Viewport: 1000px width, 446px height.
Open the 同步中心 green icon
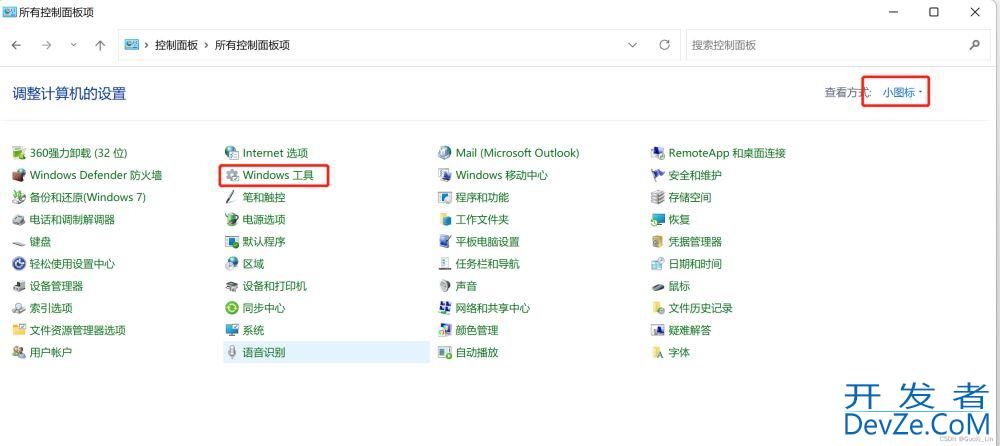click(232, 308)
